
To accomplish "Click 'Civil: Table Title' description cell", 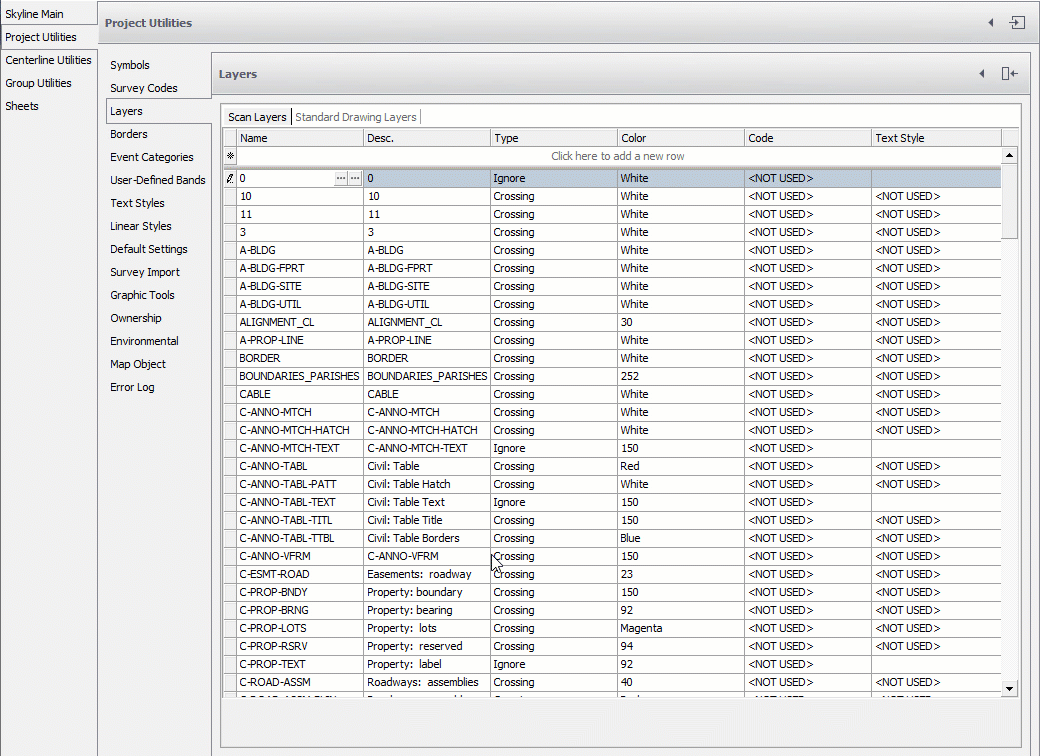I will (x=427, y=520).
